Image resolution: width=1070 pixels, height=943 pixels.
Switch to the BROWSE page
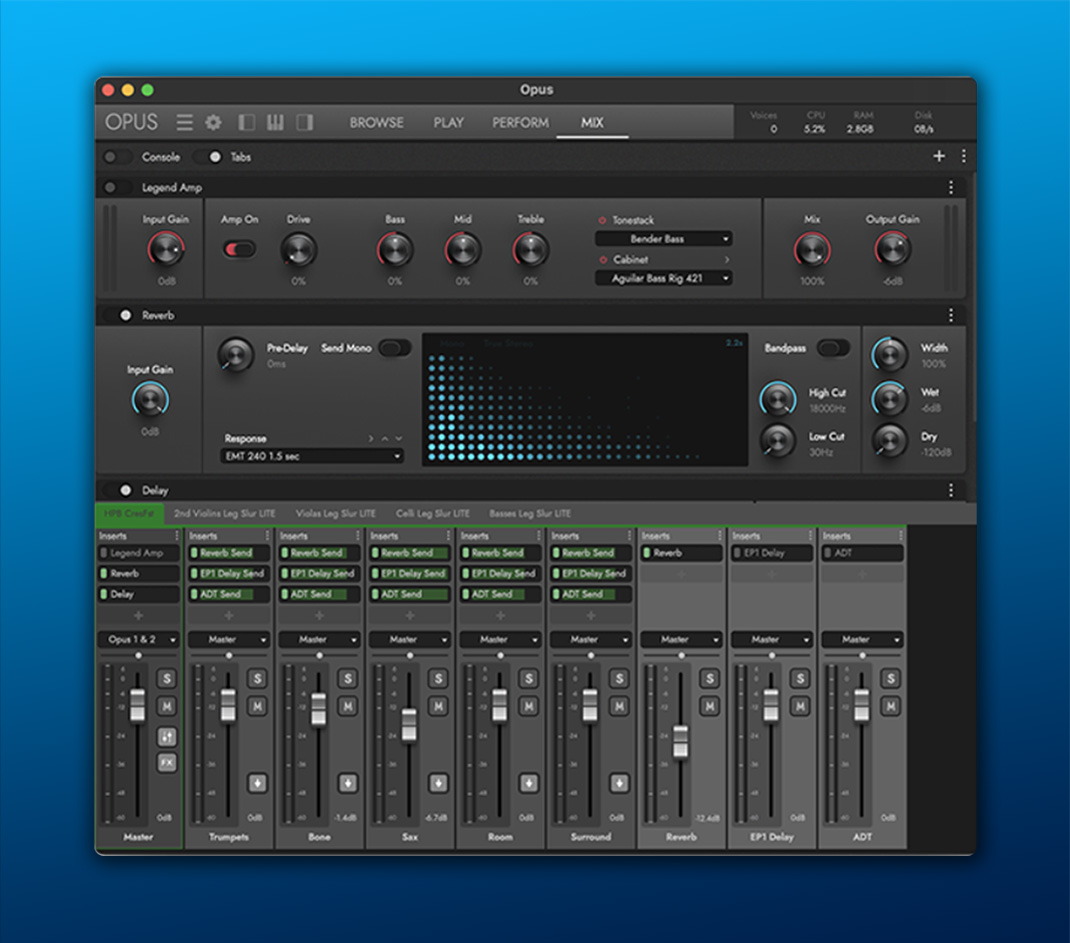point(377,123)
